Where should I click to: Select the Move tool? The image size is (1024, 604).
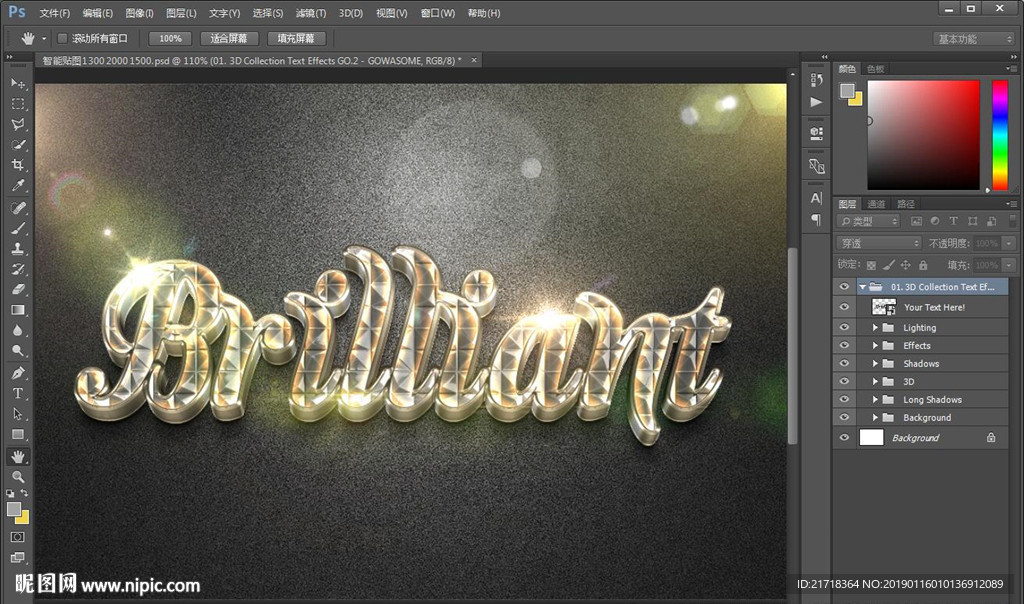tap(18, 83)
